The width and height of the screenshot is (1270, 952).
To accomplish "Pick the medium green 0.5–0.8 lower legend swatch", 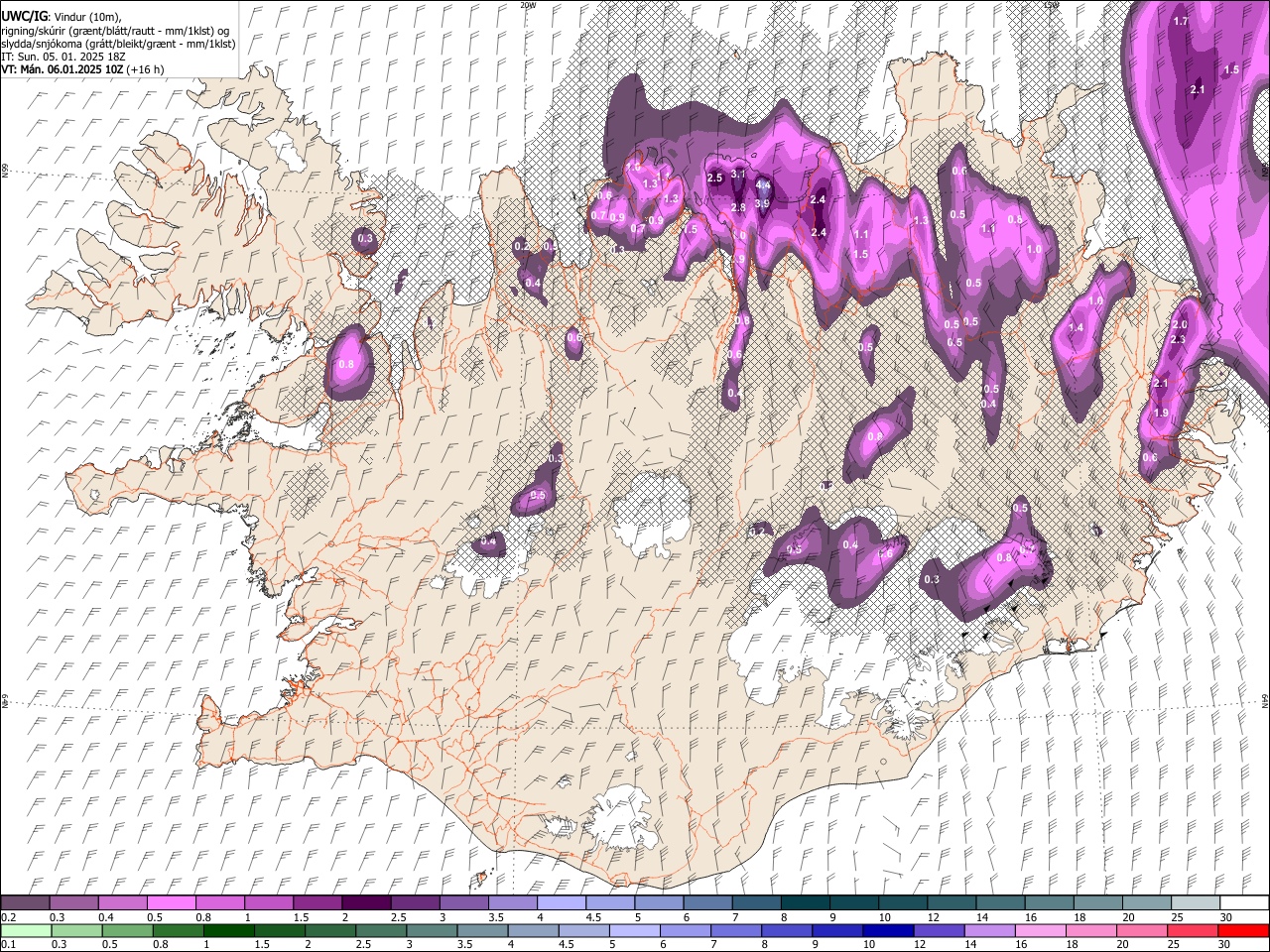I will (128, 930).
